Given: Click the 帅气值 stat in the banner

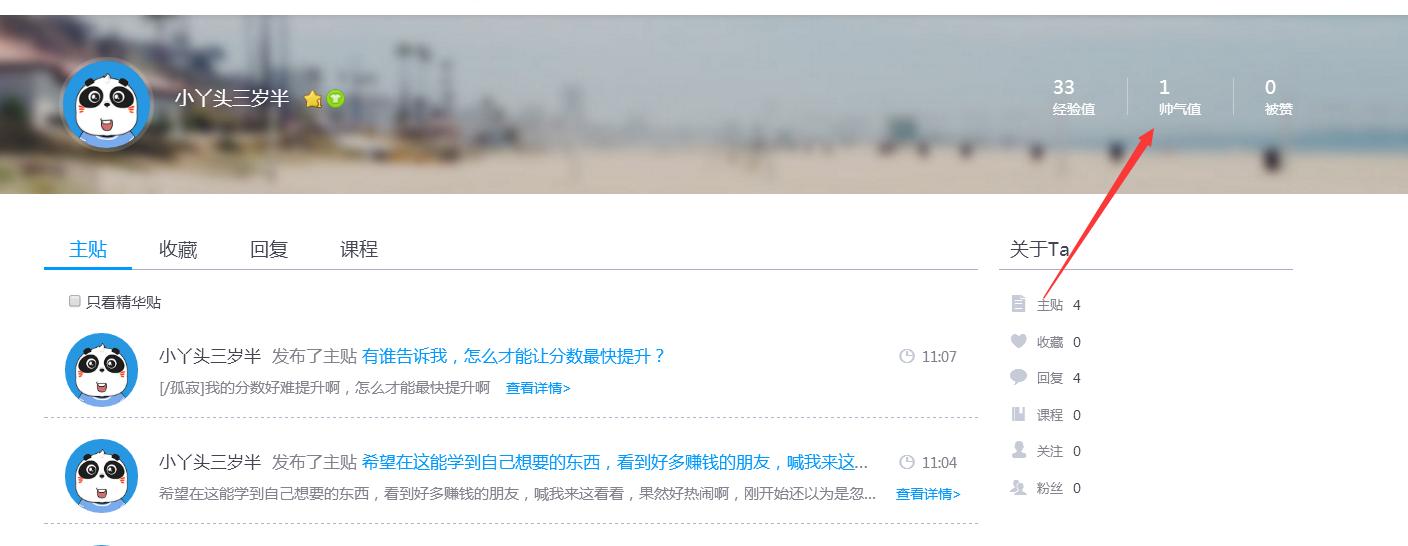Looking at the screenshot, I should pyautogui.click(x=1179, y=97).
